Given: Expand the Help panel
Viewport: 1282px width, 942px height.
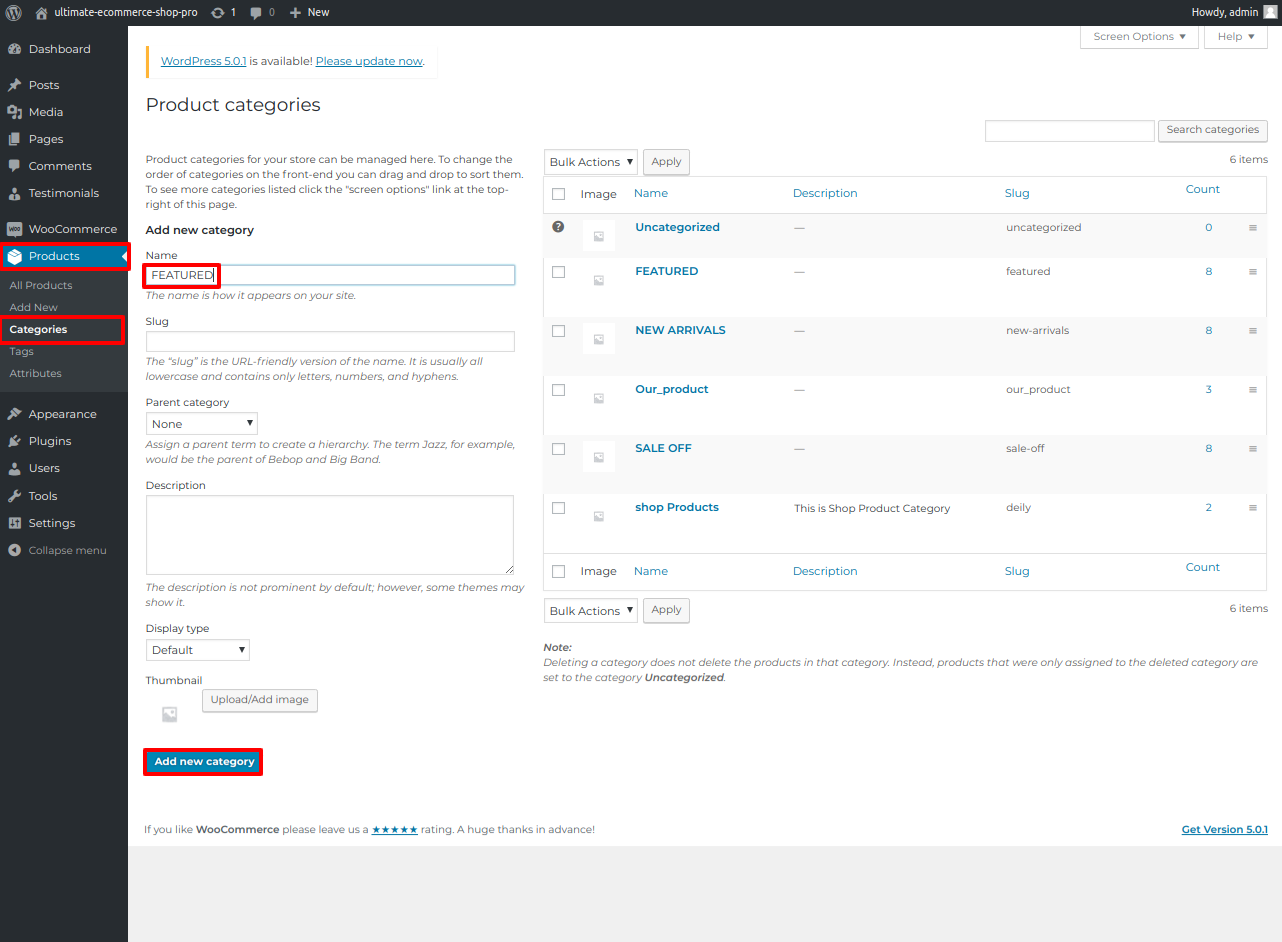Looking at the screenshot, I should coord(1236,37).
